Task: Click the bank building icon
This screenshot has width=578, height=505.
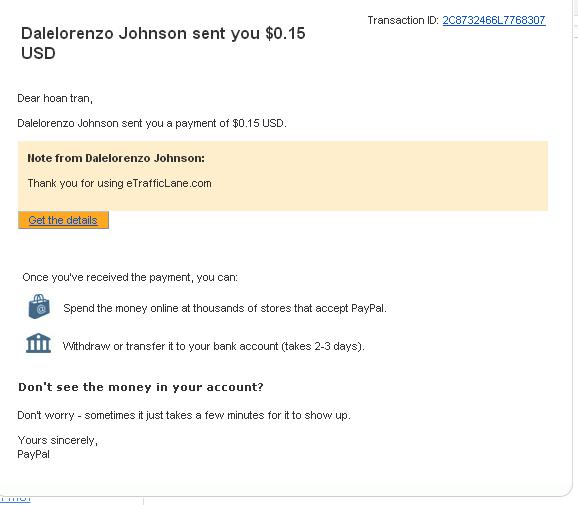Action: click(38, 344)
